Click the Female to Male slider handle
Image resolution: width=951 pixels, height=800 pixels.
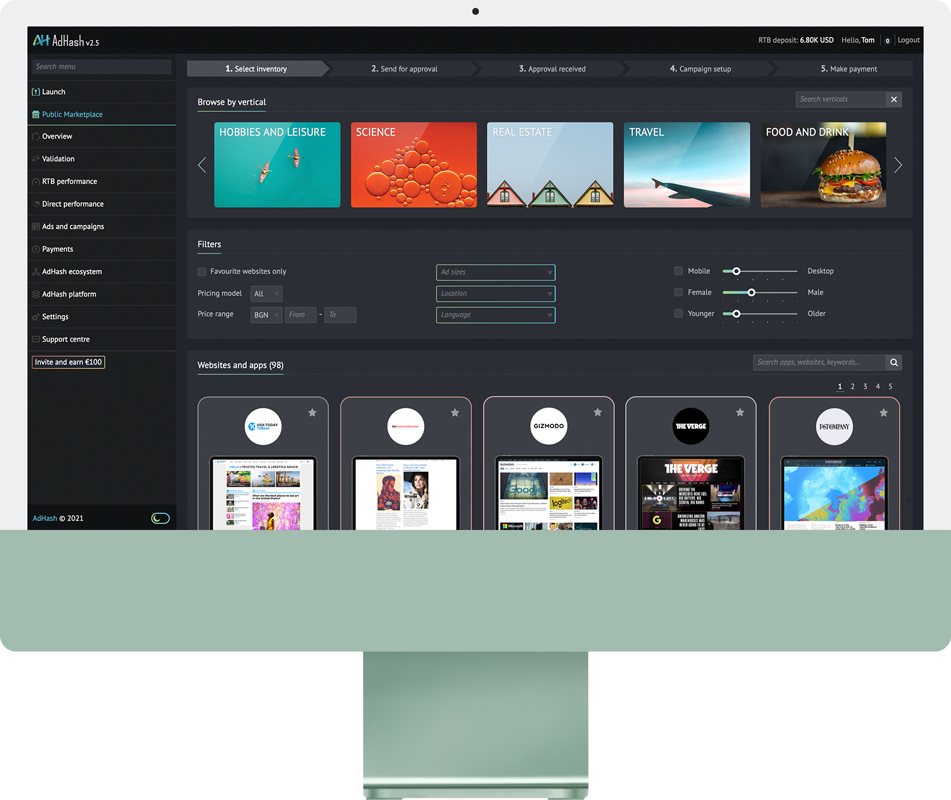pyautogui.click(x=751, y=293)
